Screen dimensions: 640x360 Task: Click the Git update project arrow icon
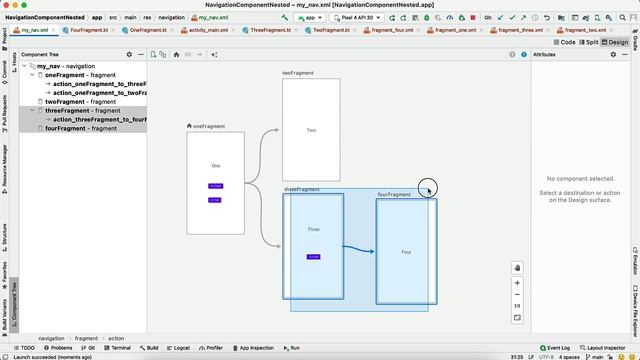coord(500,18)
